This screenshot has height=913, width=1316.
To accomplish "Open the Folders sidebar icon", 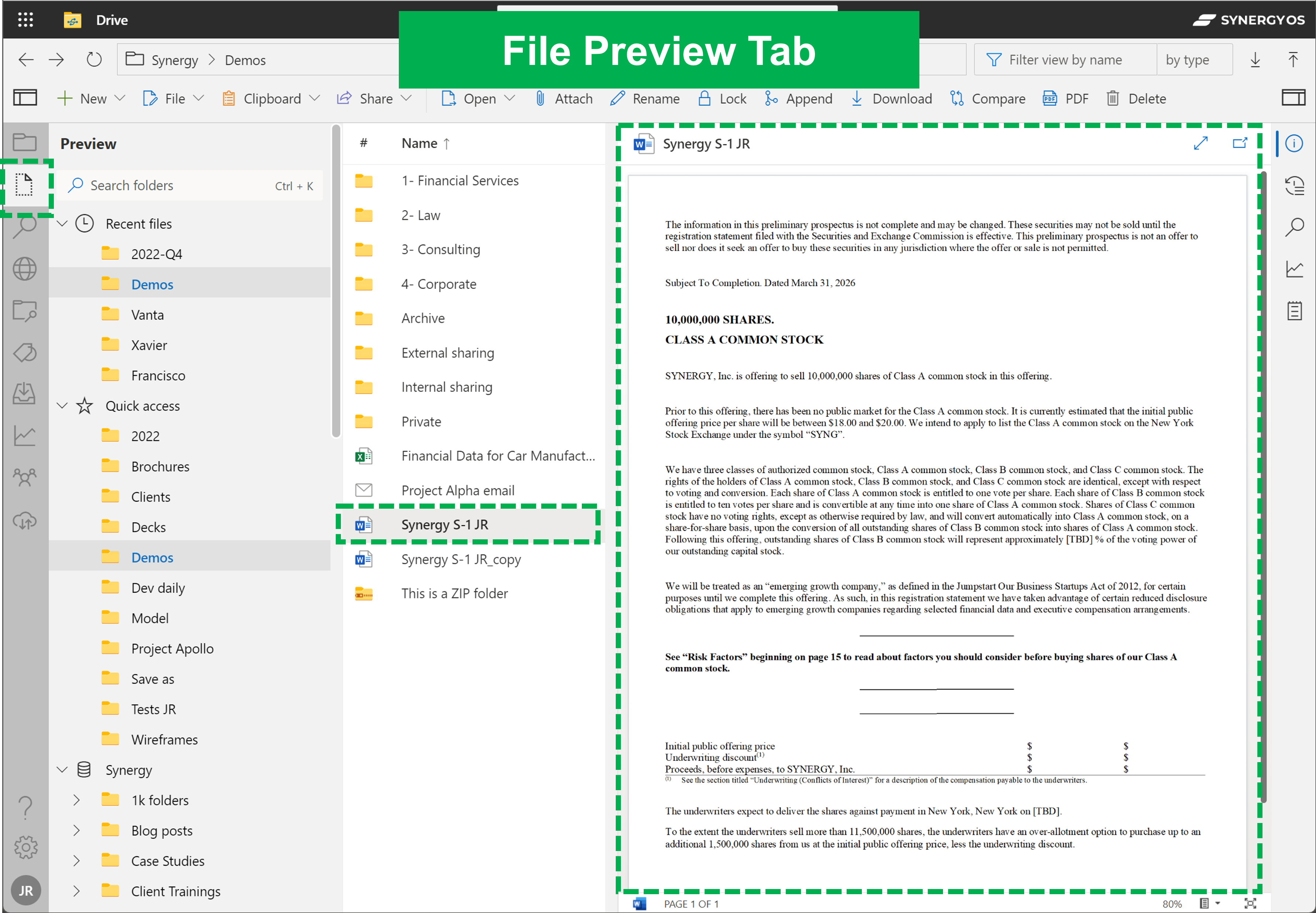I will pyautogui.click(x=25, y=142).
